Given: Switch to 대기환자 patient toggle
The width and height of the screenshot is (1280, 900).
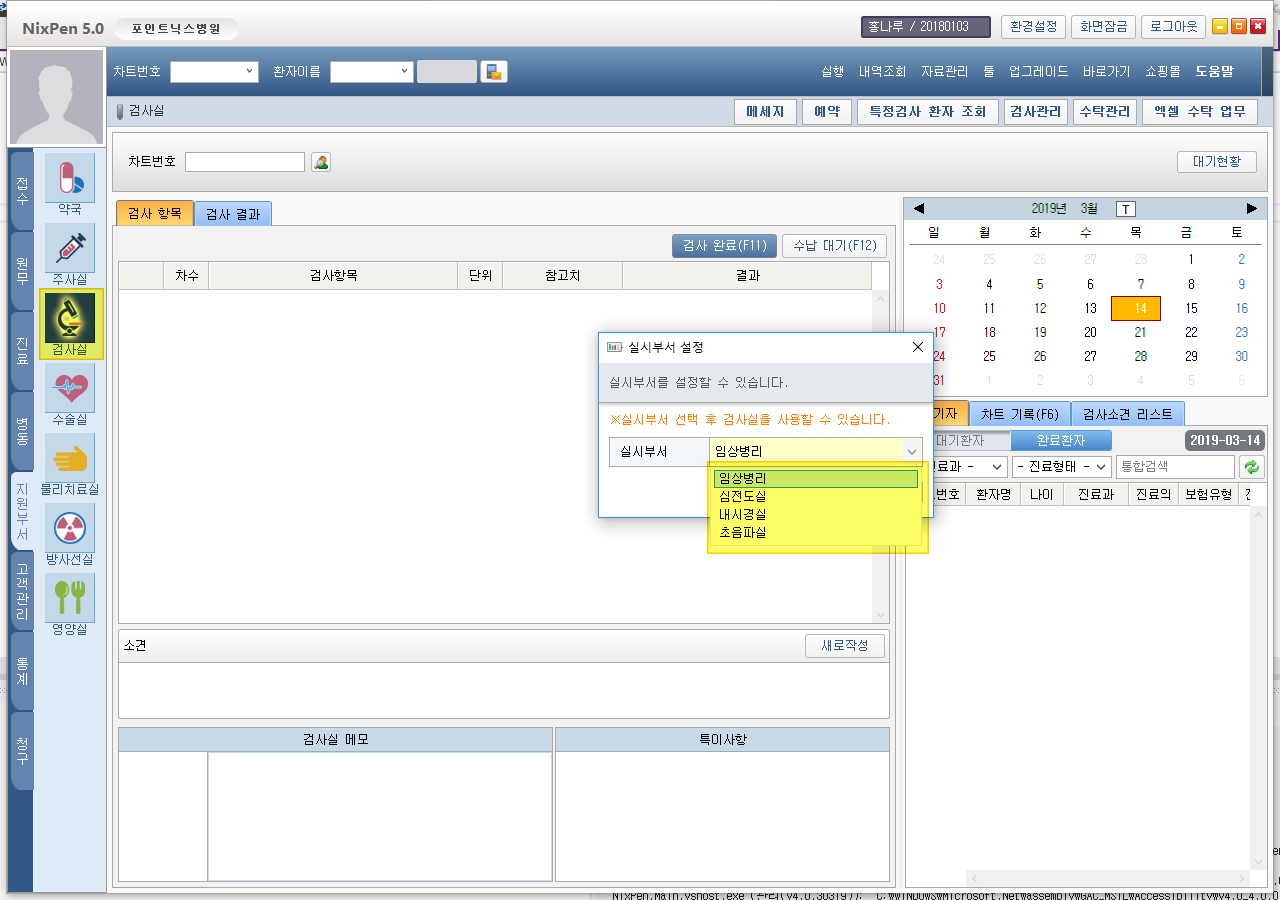Looking at the screenshot, I should 960,440.
